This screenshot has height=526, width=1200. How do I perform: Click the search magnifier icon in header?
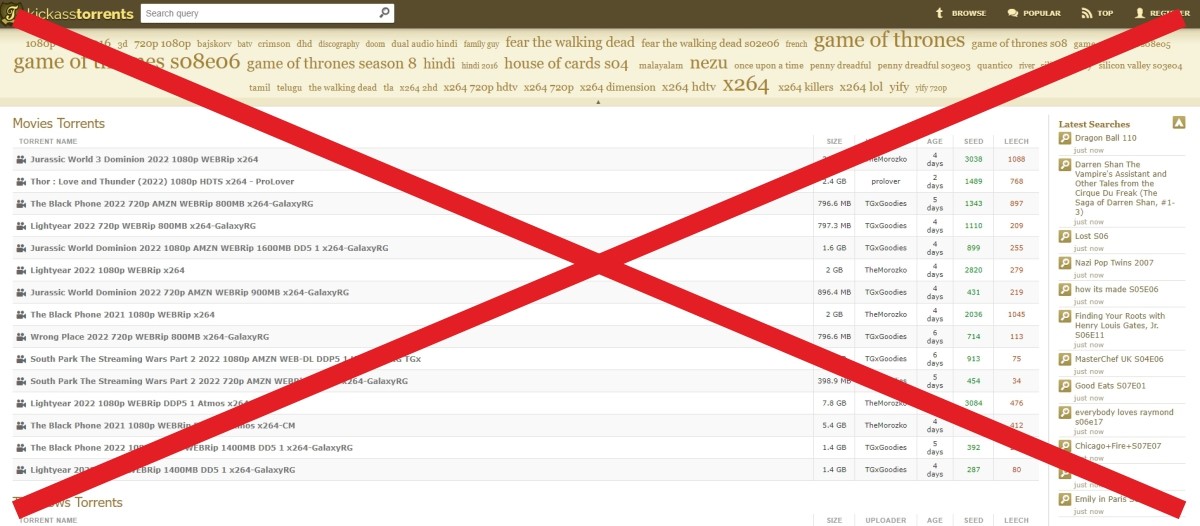click(385, 14)
